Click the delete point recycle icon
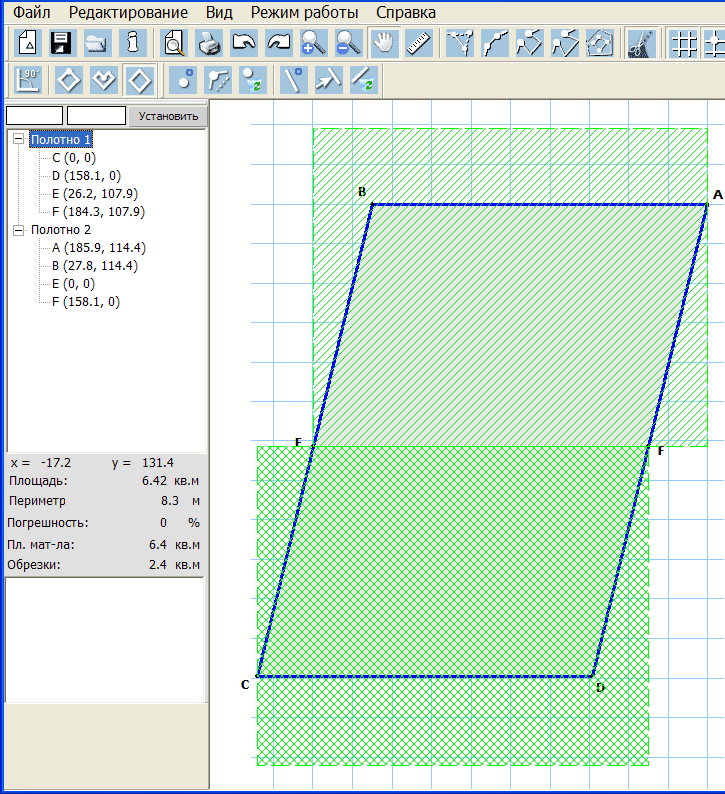 click(x=253, y=80)
